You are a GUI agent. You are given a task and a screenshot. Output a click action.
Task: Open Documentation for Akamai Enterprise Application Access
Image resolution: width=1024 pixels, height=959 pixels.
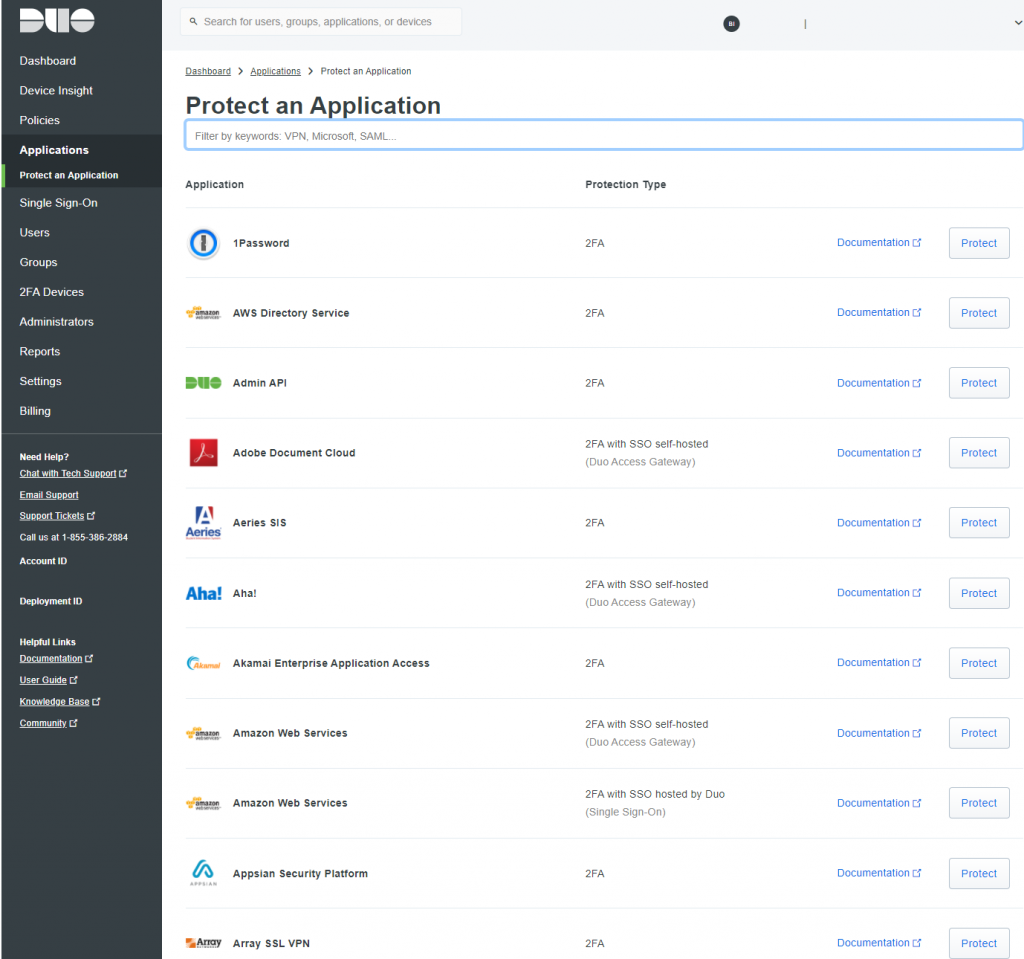click(879, 662)
